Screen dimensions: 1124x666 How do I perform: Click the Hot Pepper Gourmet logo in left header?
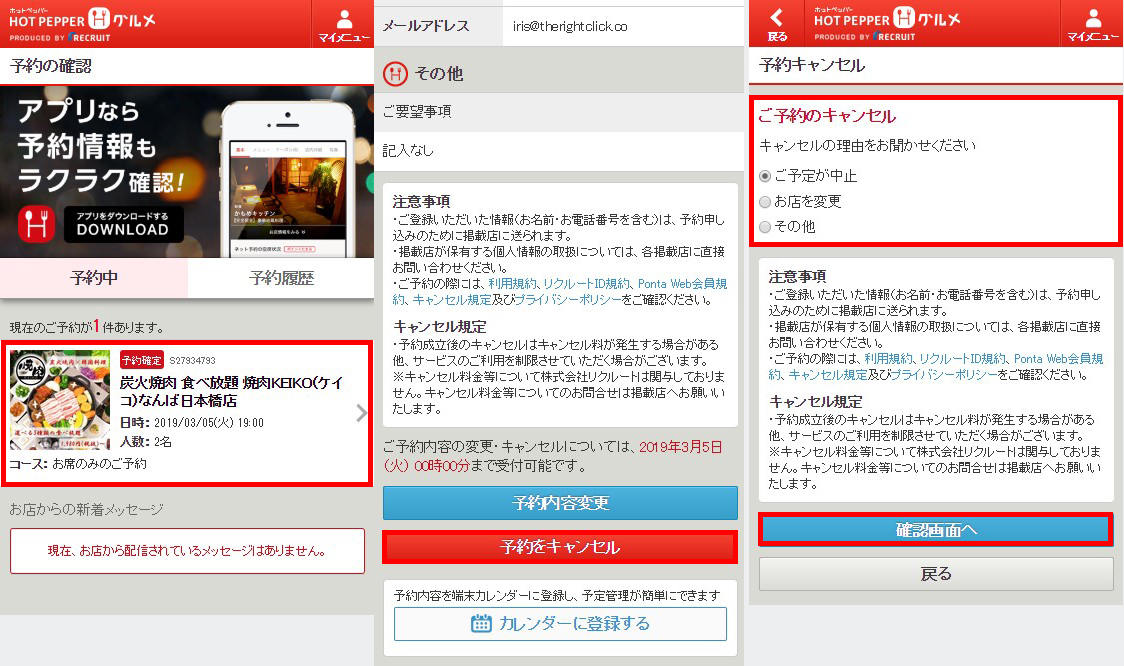[x=82, y=24]
